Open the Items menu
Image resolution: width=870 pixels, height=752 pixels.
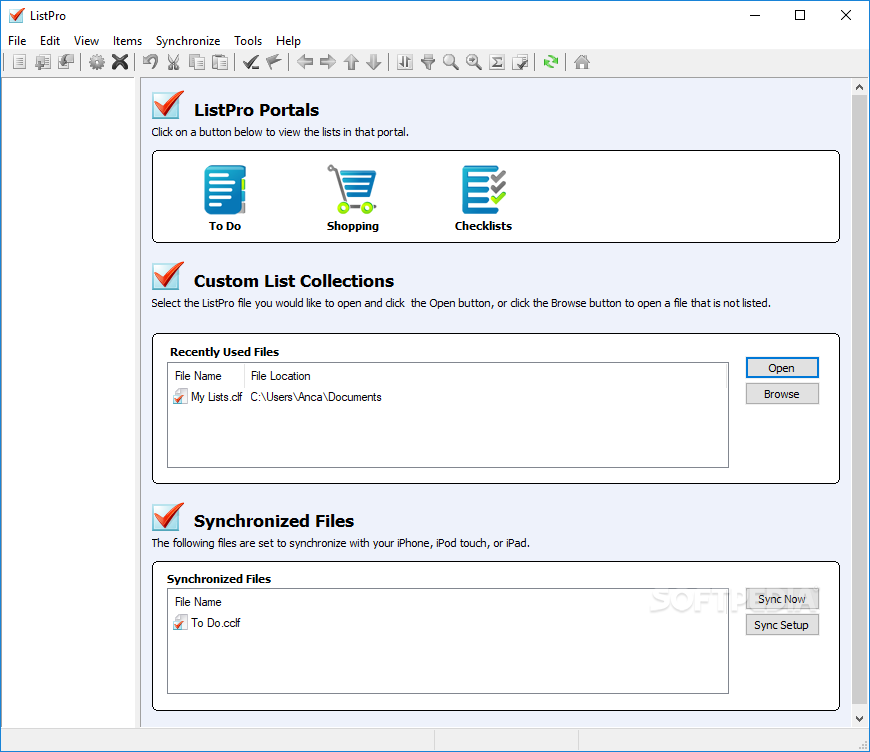pyautogui.click(x=127, y=41)
